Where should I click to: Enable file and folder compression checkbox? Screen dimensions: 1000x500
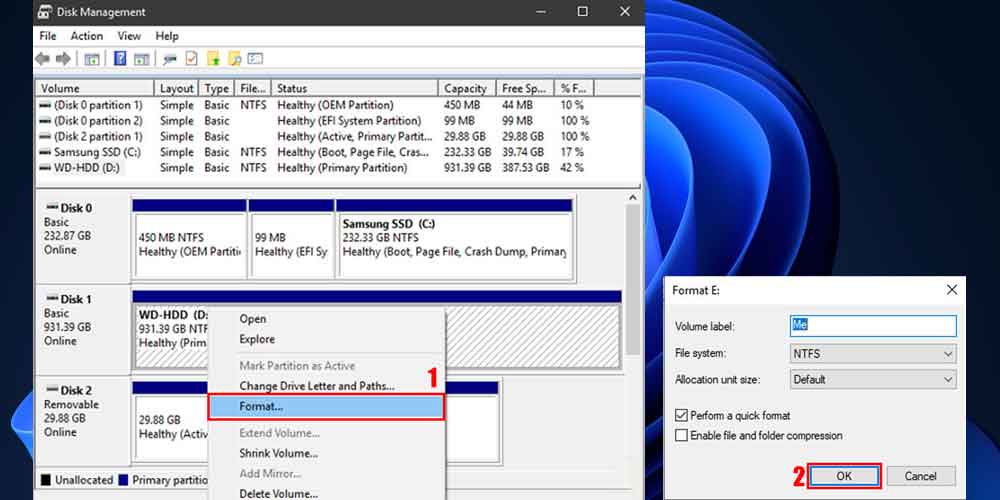(682, 436)
